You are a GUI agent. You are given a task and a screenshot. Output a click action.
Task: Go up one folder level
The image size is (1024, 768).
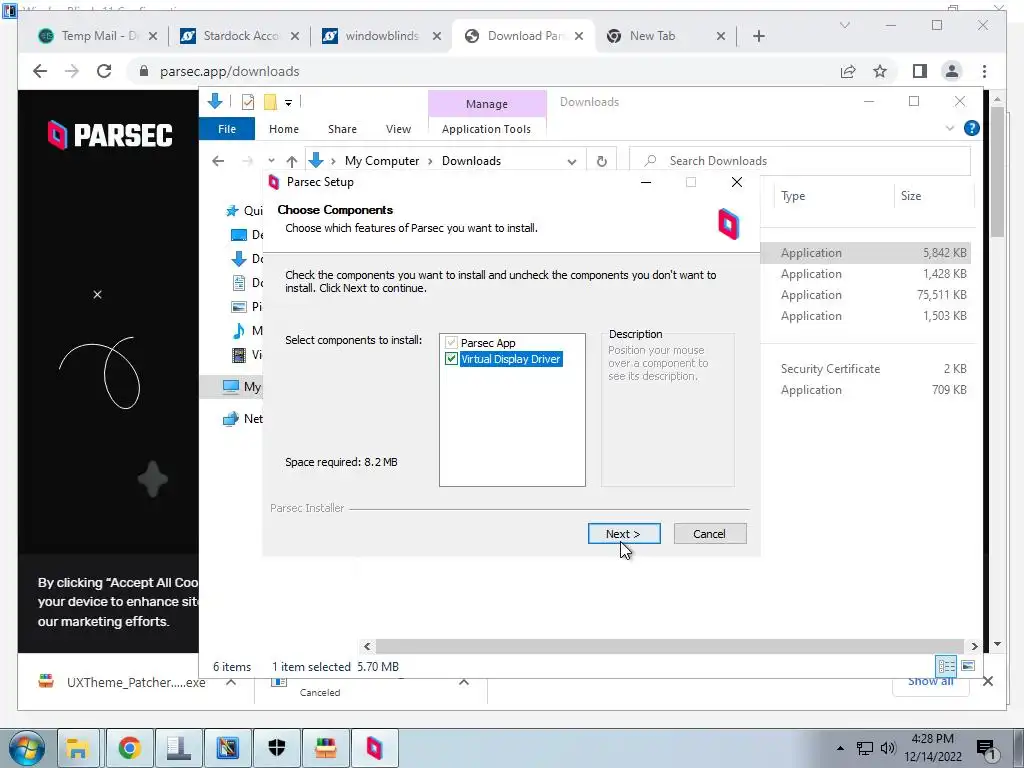[x=292, y=161]
